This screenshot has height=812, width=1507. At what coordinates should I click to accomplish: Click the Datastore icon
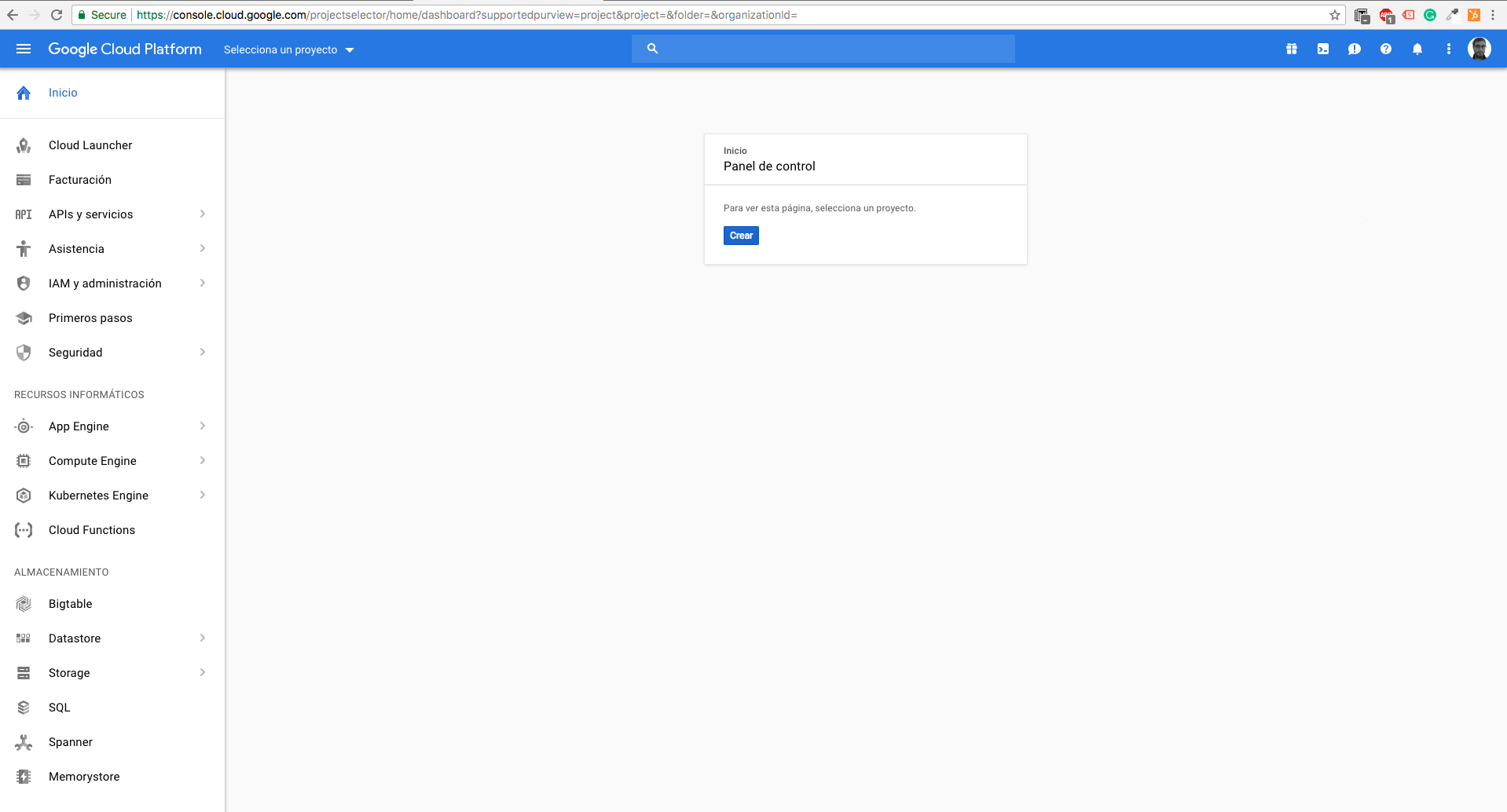[24, 638]
